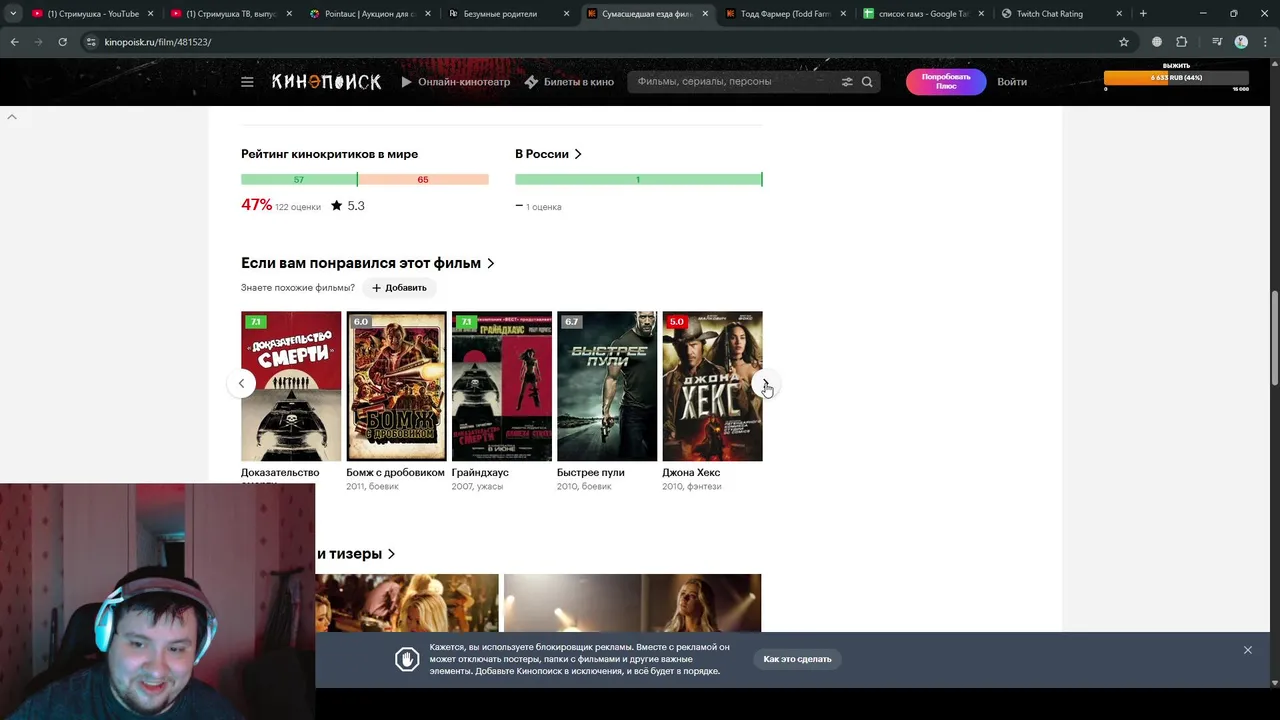The height and width of the screenshot is (720, 1280).
Task: Open Бомж с дробовиком poster
Action: tap(396, 386)
